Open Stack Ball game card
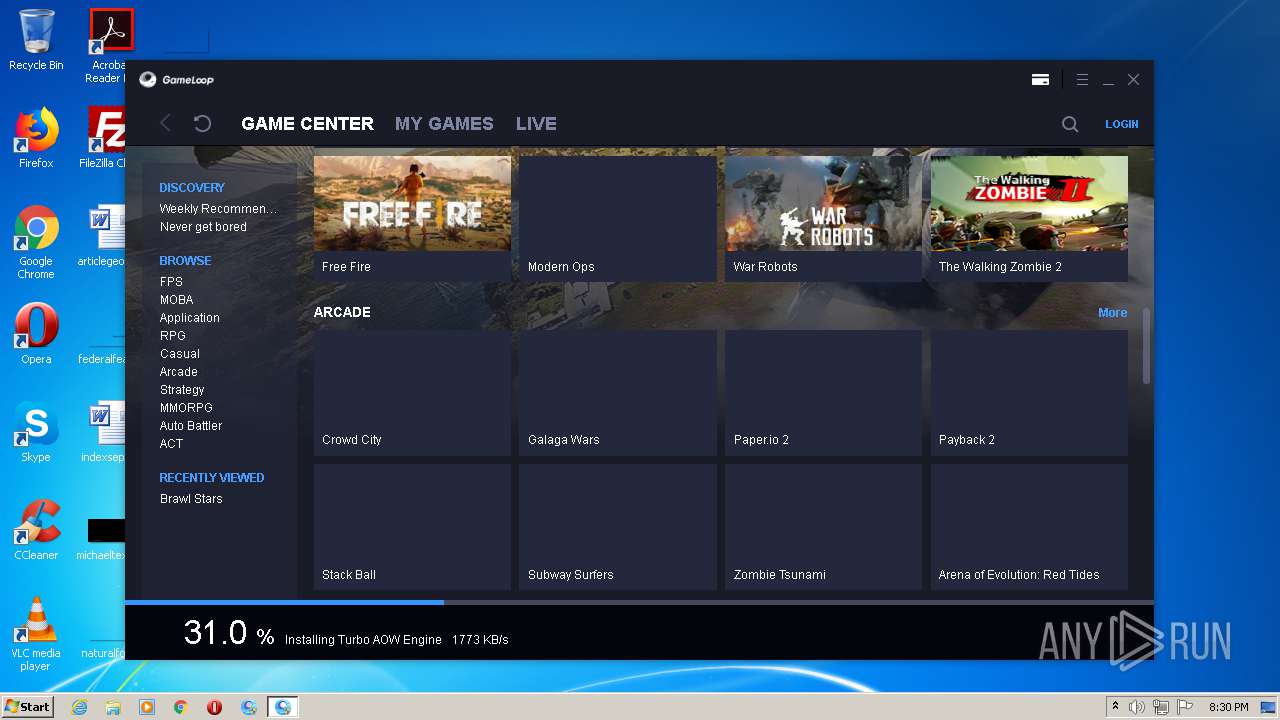This screenshot has width=1280, height=720. point(412,527)
